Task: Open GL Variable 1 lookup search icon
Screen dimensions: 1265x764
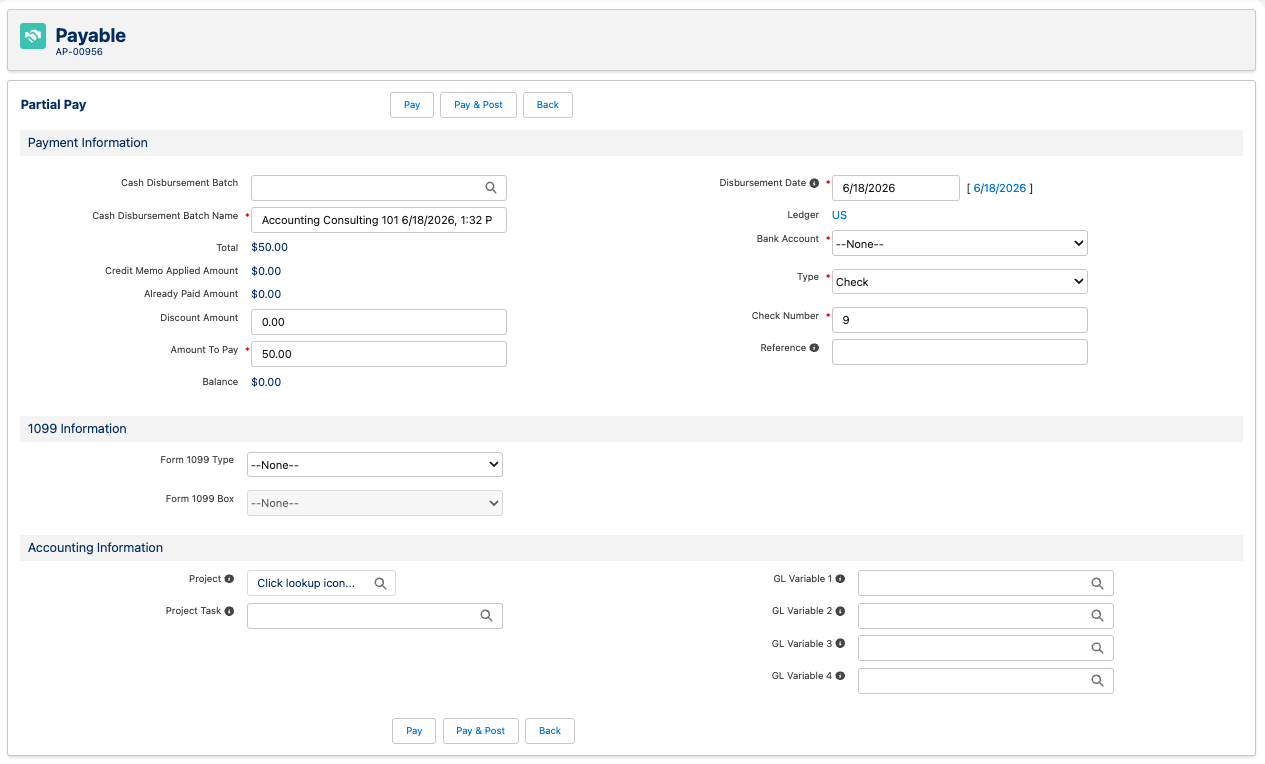Action: 1097,583
